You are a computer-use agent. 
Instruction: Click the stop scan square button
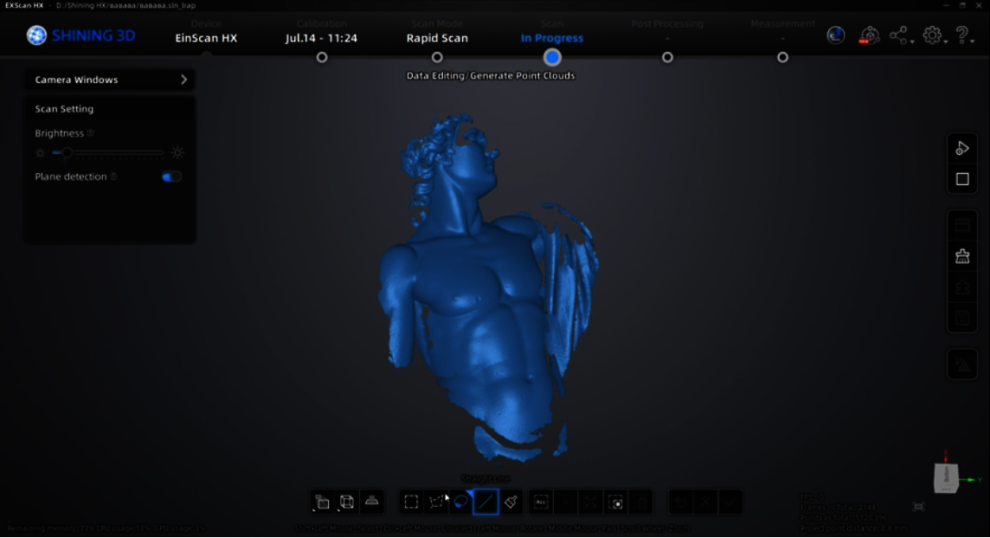pos(962,179)
